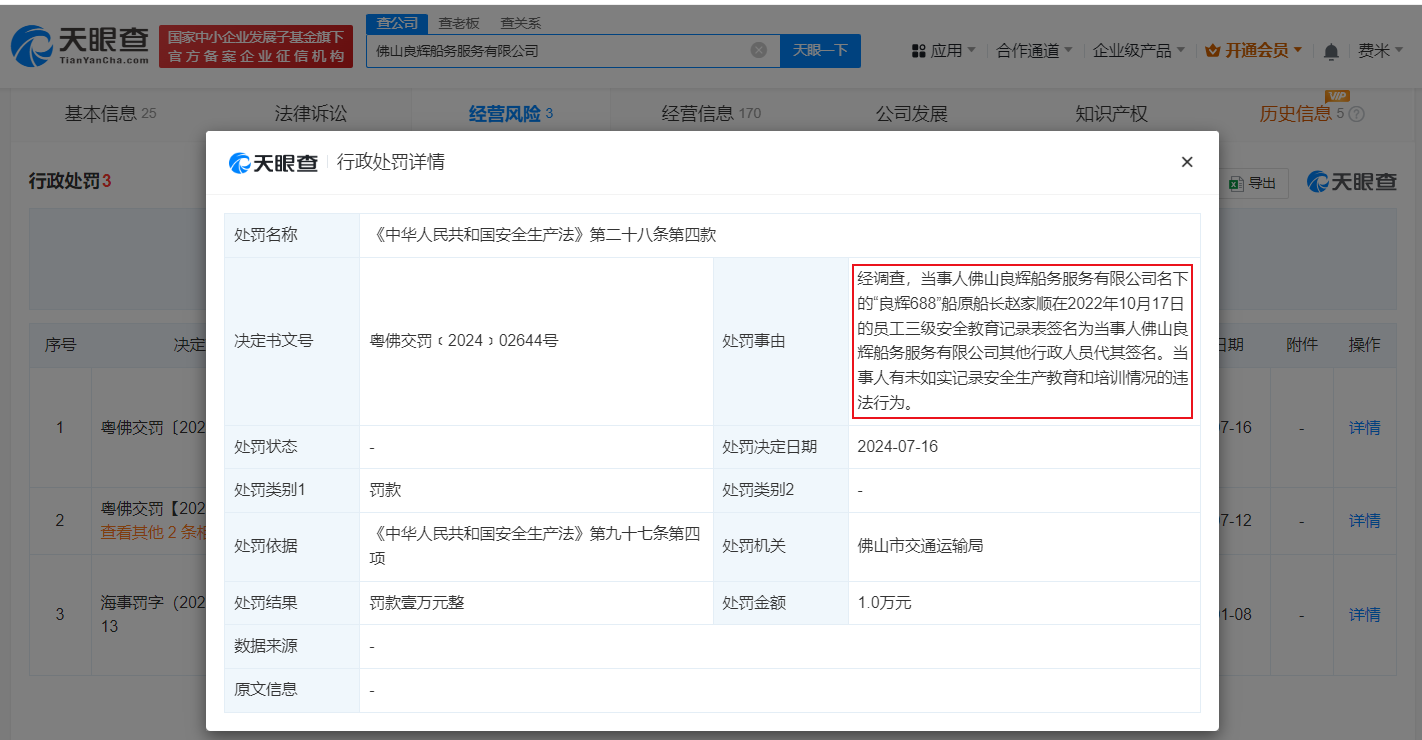Click the 天眼一下 search button
The width and height of the screenshot is (1422, 740).
pos(820,49)
